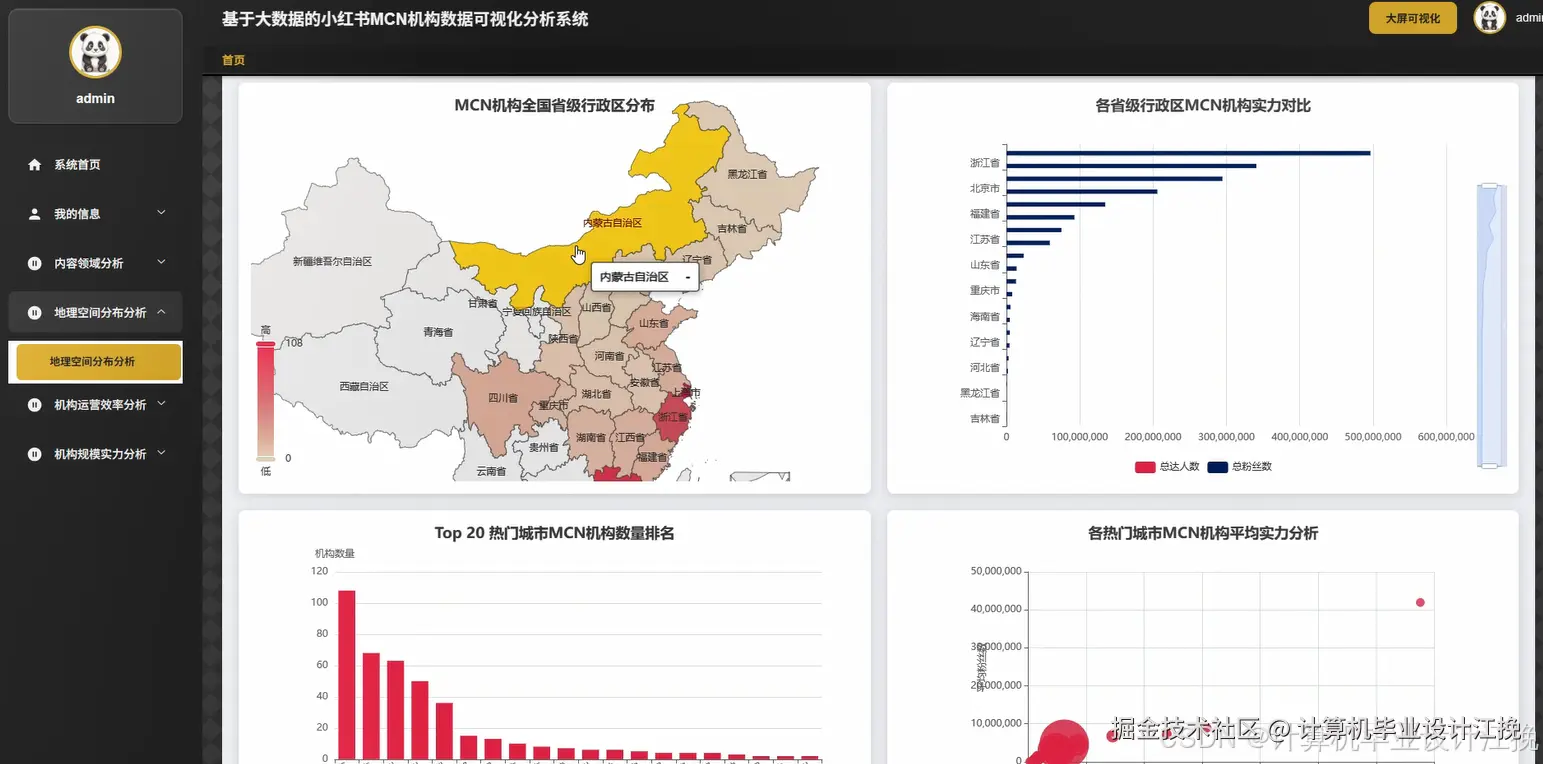Expand the 机构规模实力分析 menu chevron
Image resolution: width=1543 pixels, height=764 pixels.
tap(161, 453)
